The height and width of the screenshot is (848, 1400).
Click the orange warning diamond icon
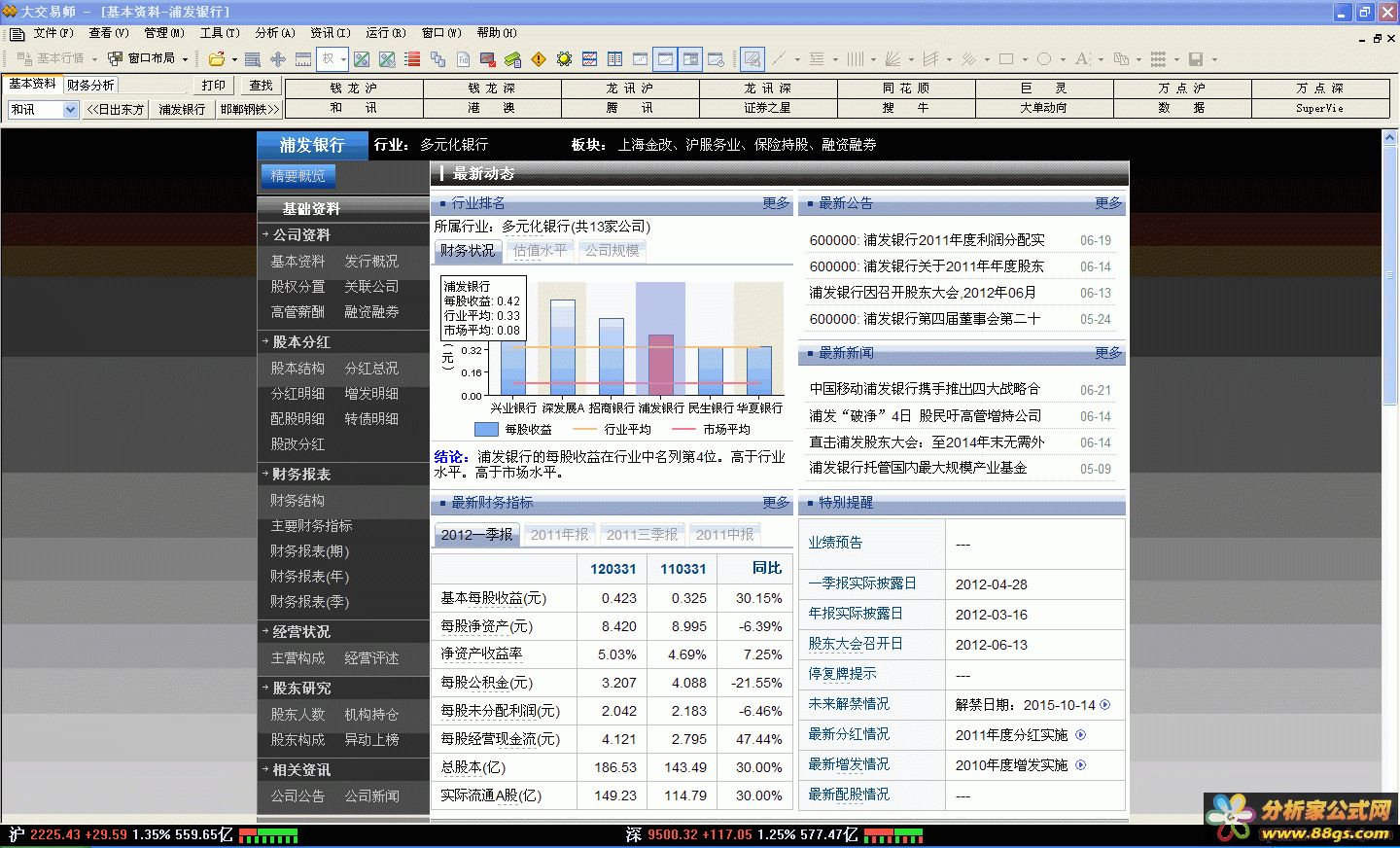pos(539,59)
